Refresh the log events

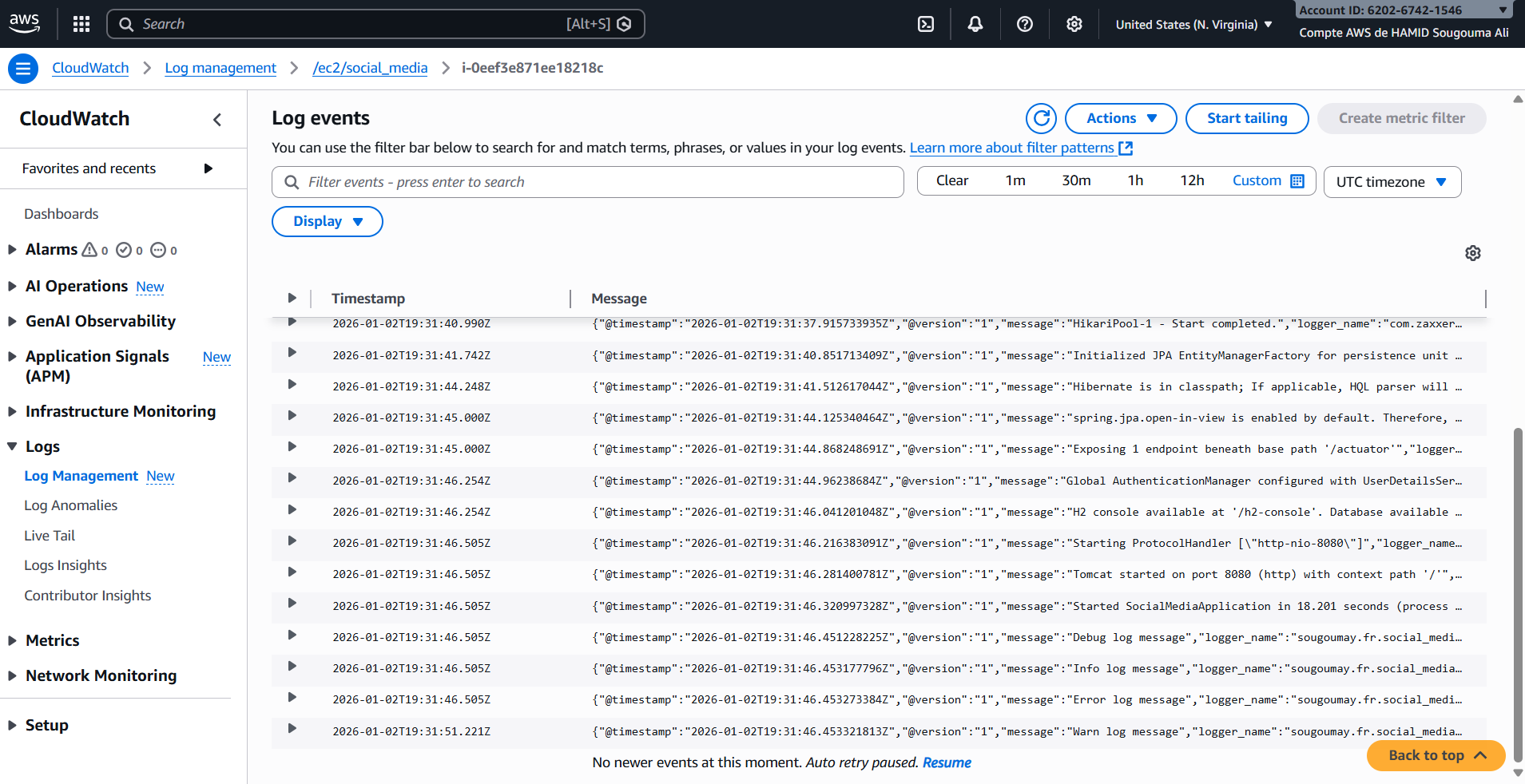[1041, 118]
